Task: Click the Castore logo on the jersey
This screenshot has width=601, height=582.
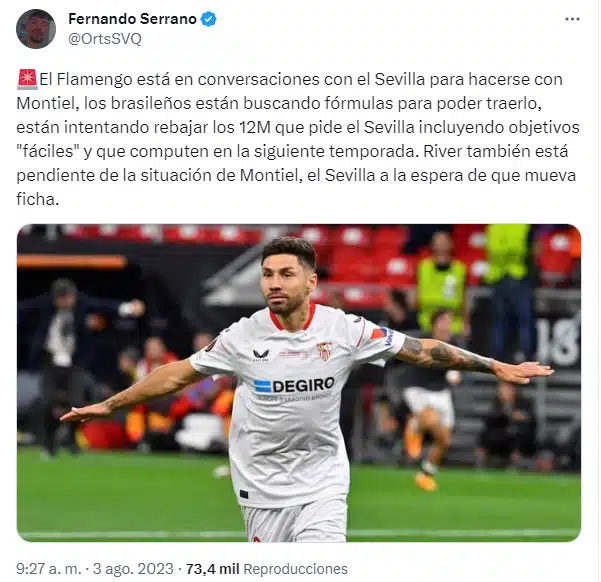Action: (261, 355)
